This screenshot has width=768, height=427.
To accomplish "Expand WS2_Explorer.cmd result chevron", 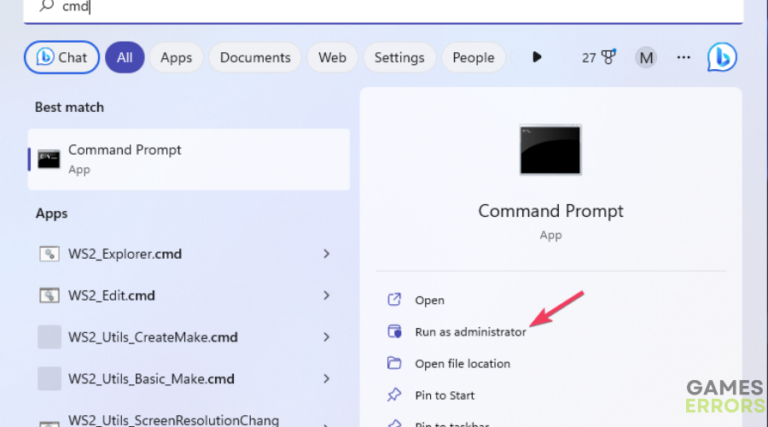I will point(326,254).
